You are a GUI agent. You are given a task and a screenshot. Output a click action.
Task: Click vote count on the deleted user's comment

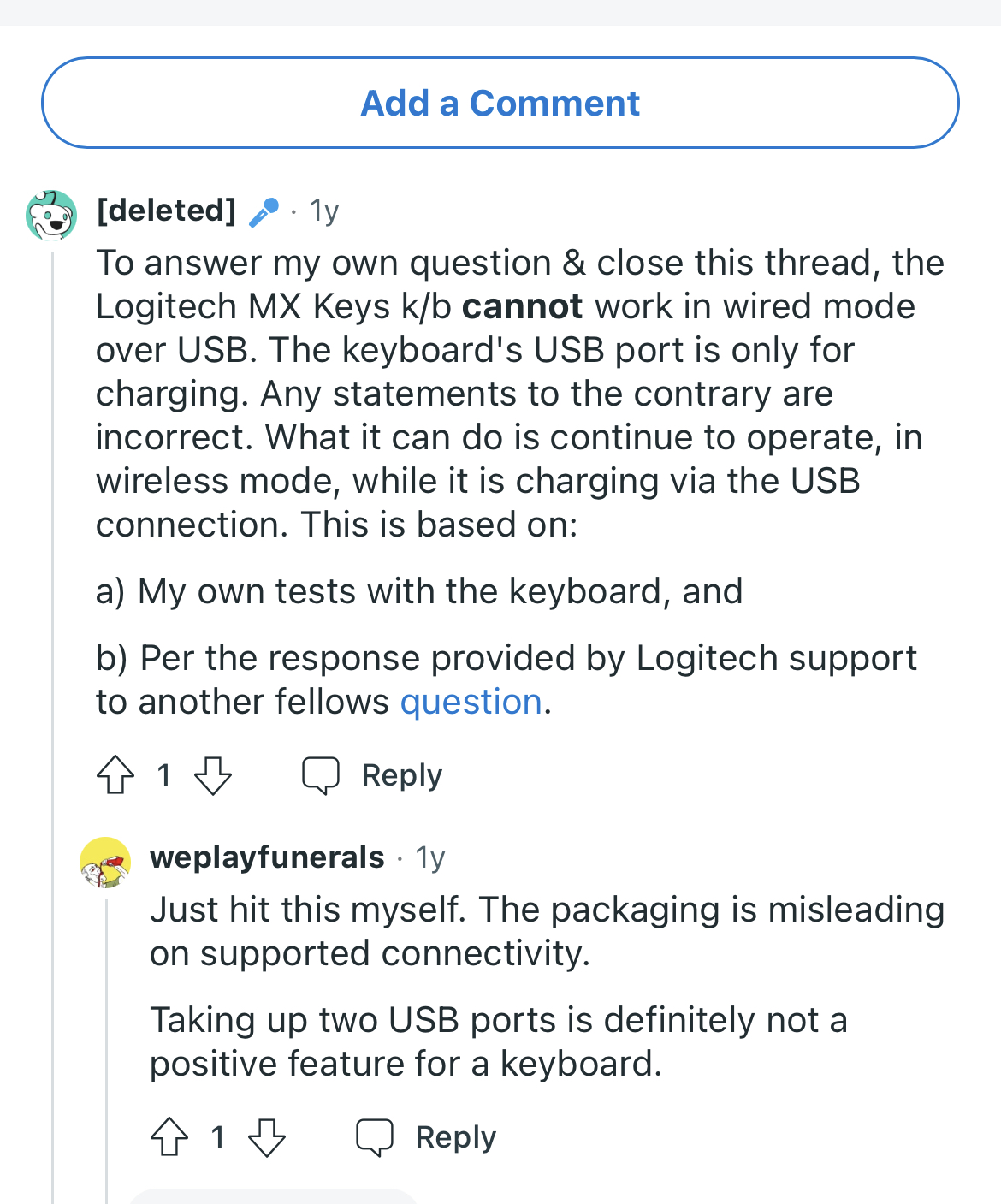click(164, 775)
